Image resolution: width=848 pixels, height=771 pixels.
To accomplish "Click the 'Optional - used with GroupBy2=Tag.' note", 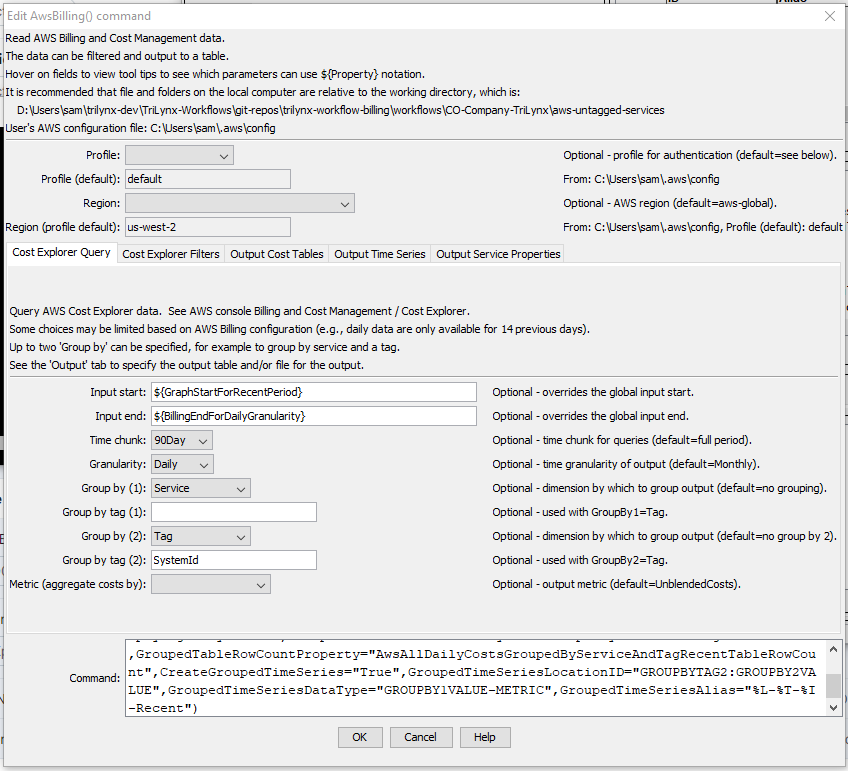I will (580, 561).
